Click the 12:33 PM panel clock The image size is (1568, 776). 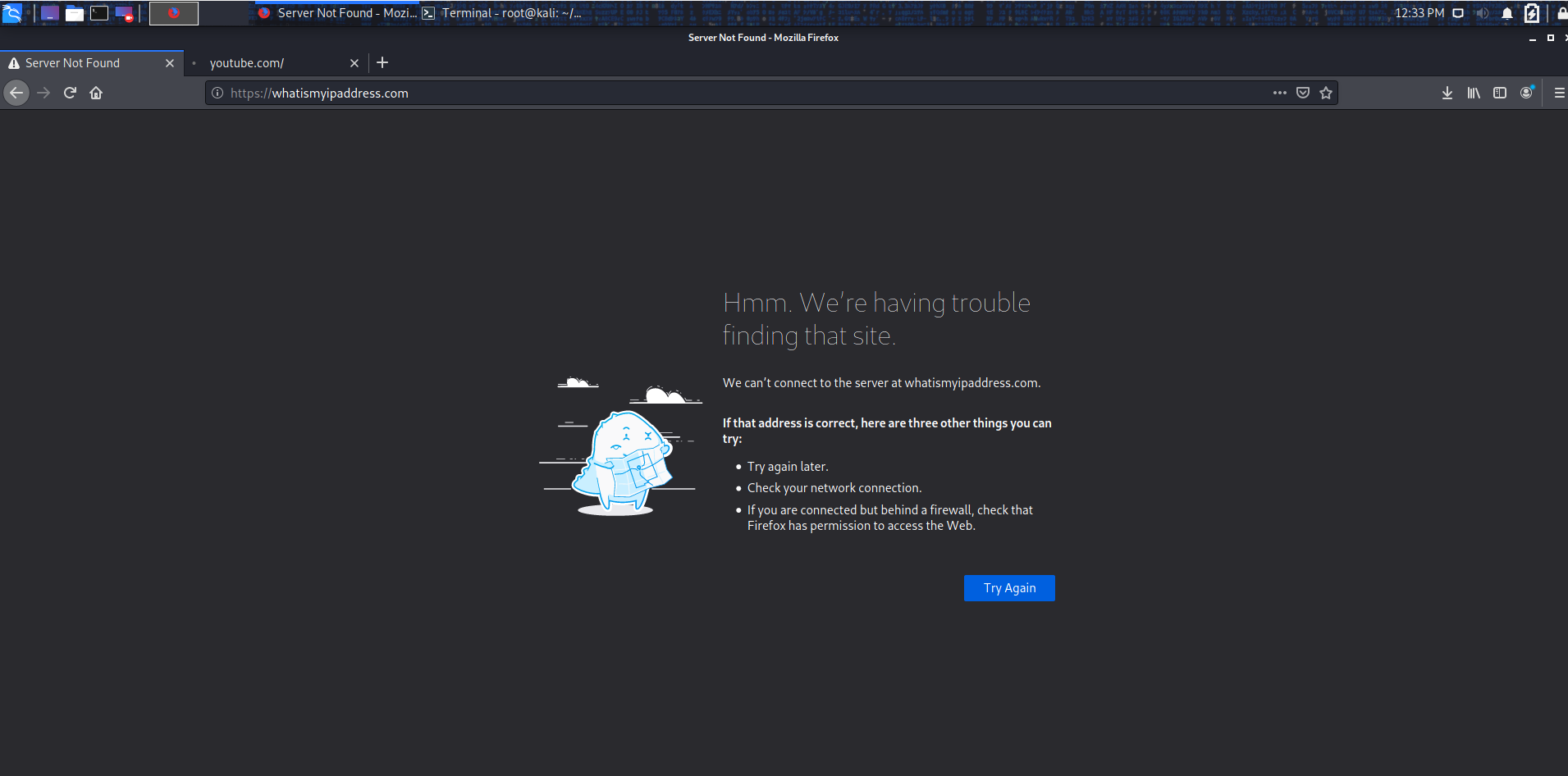pyautogui.click(x=1419, y=13)
